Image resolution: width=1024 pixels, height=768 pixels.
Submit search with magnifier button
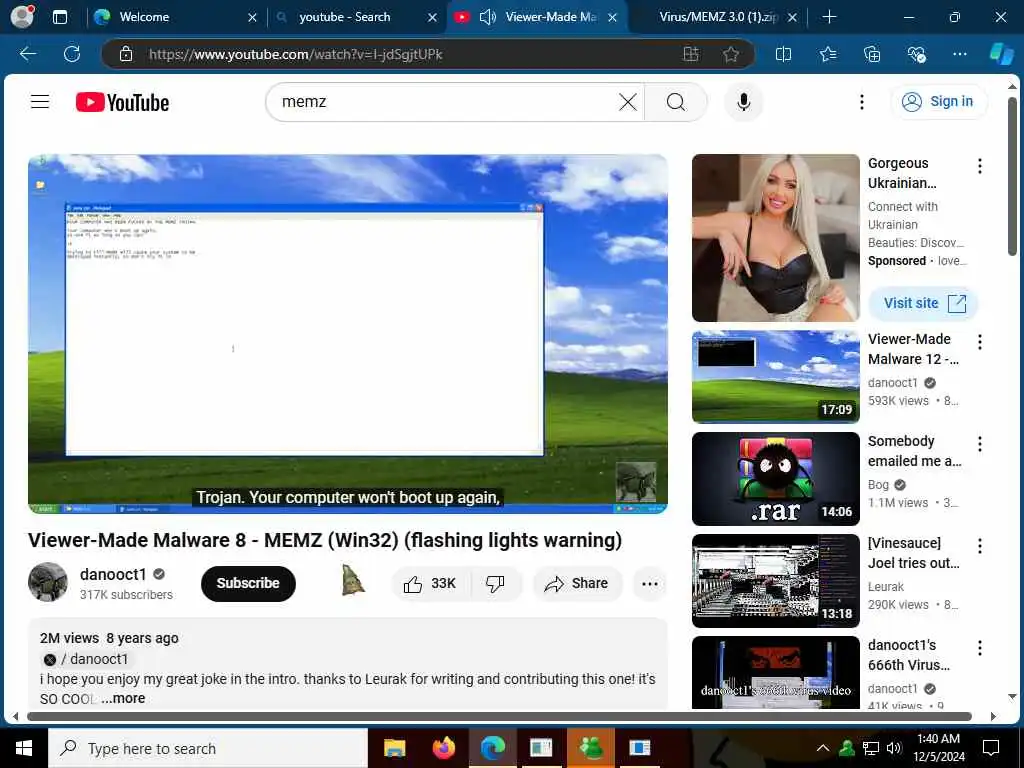click(676, 102)
